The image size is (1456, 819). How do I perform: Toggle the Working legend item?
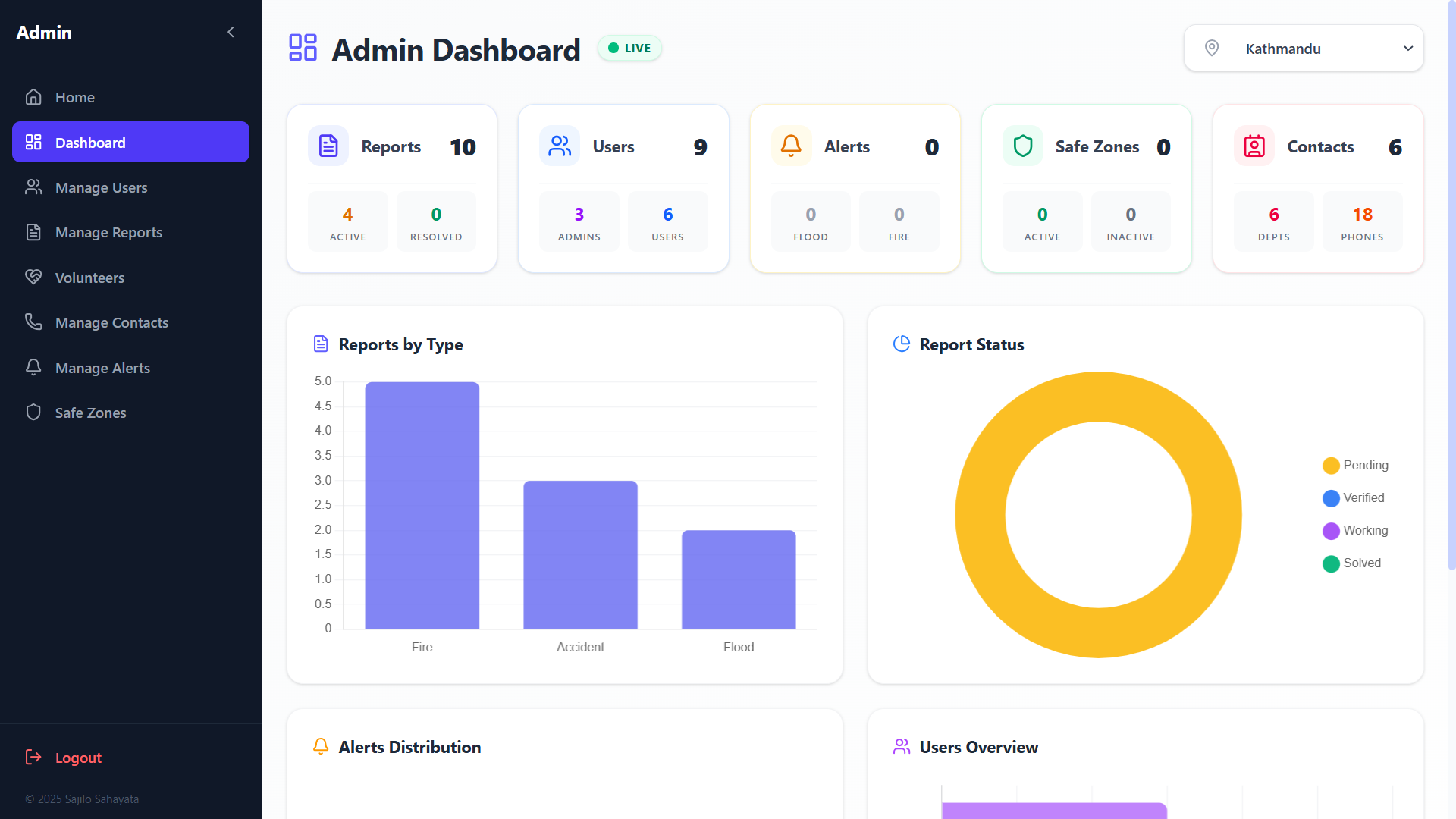1355,531
